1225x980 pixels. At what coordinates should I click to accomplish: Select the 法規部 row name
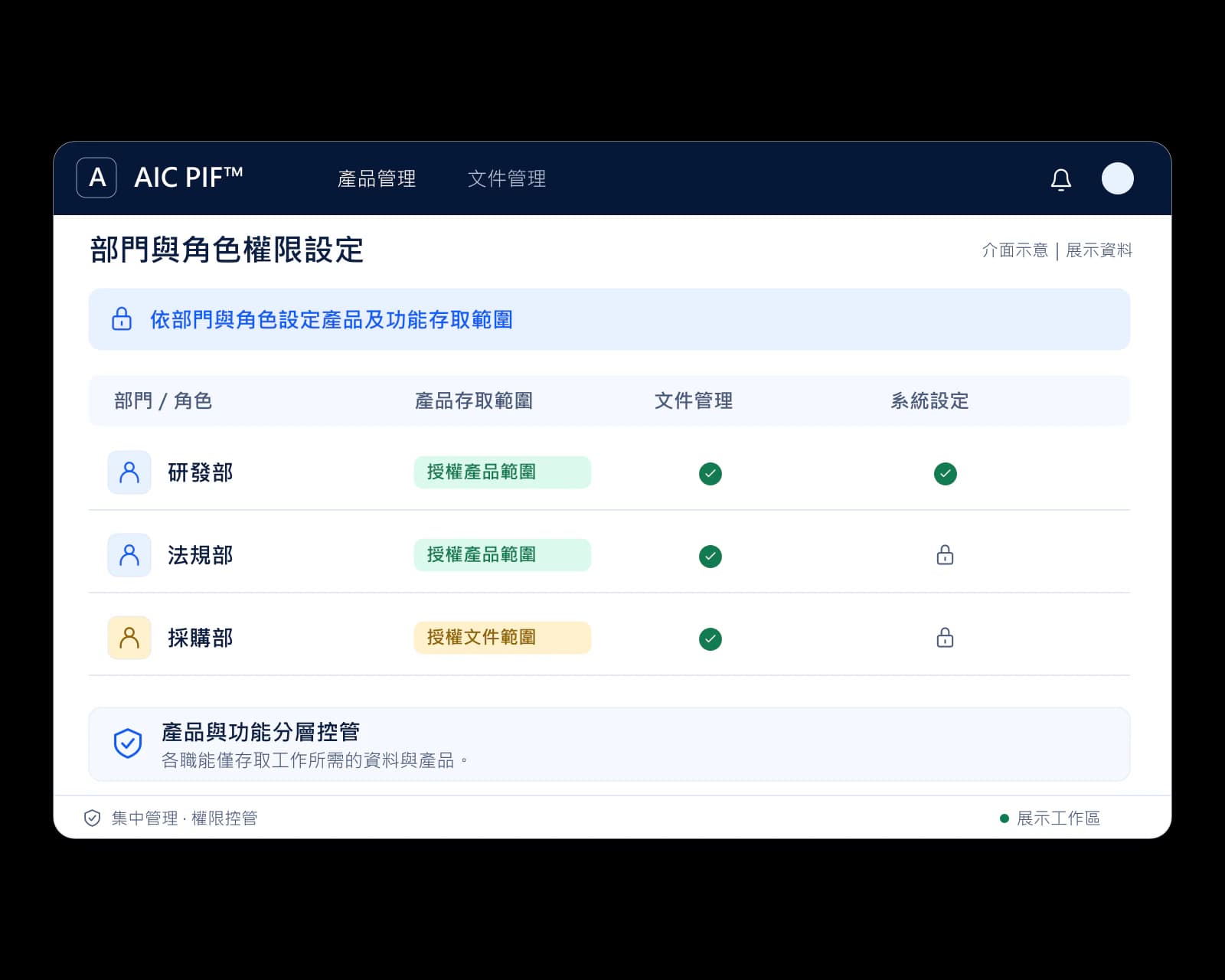(201, 555)
